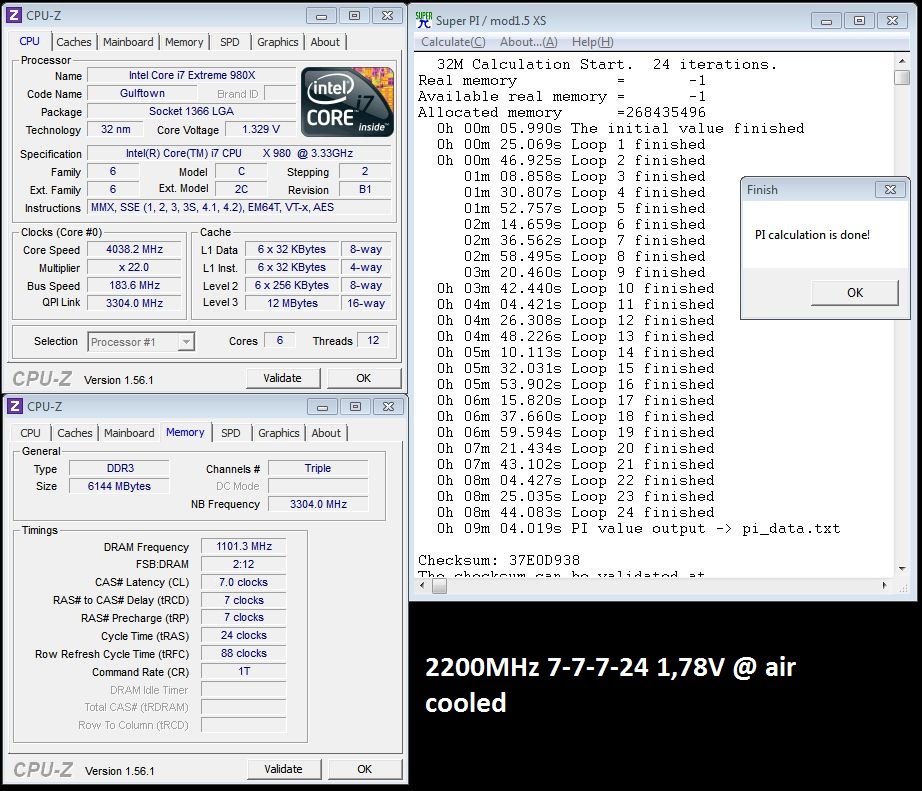This screenshot has height=791, width=922.
Task: Select SPD tab in bottom CPU-Z window
Action: pos(231,433)
